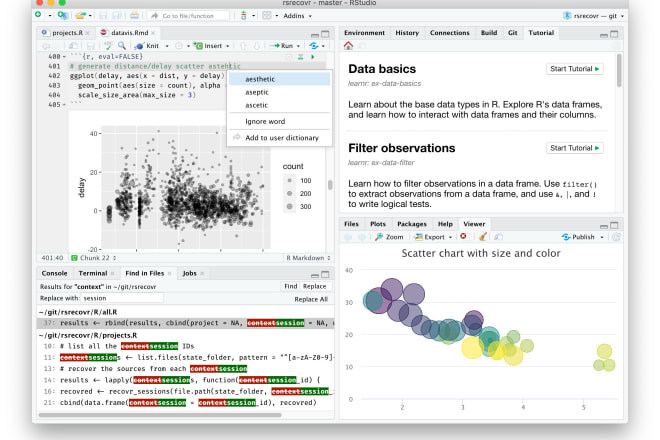Click the Viewer pane Publish button

(579, 237)
